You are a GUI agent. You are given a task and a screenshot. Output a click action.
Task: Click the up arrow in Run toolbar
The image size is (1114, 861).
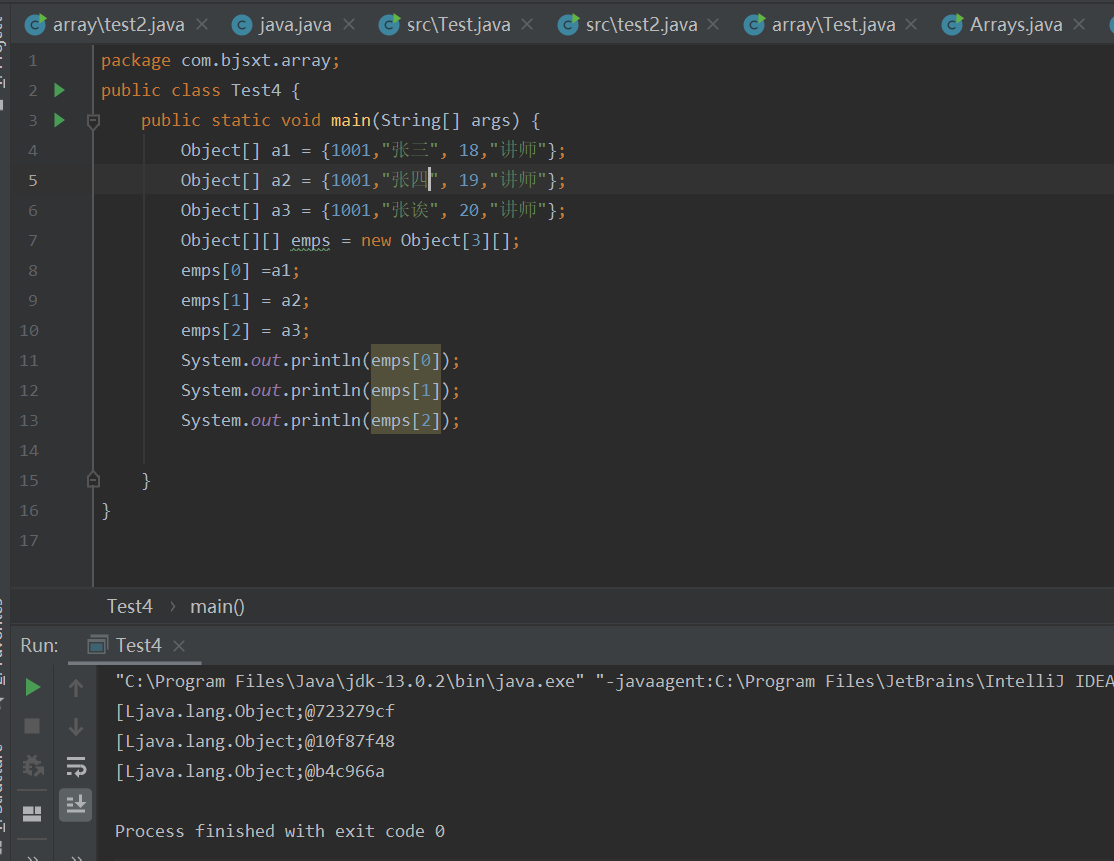pos(76,687)
